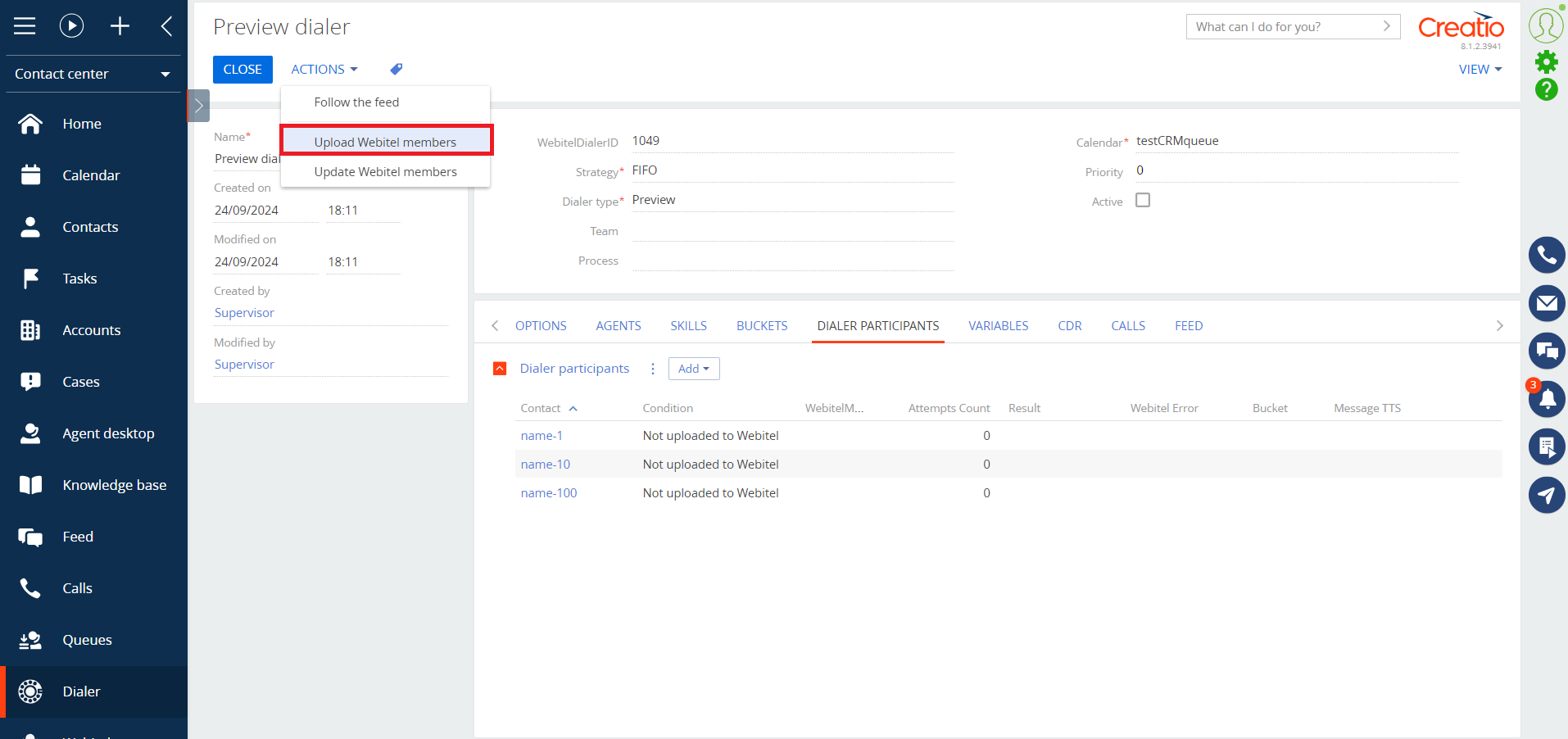The image size is (1568, 739).
Task: Open the email panel
Action: [x=1547, y=303]
